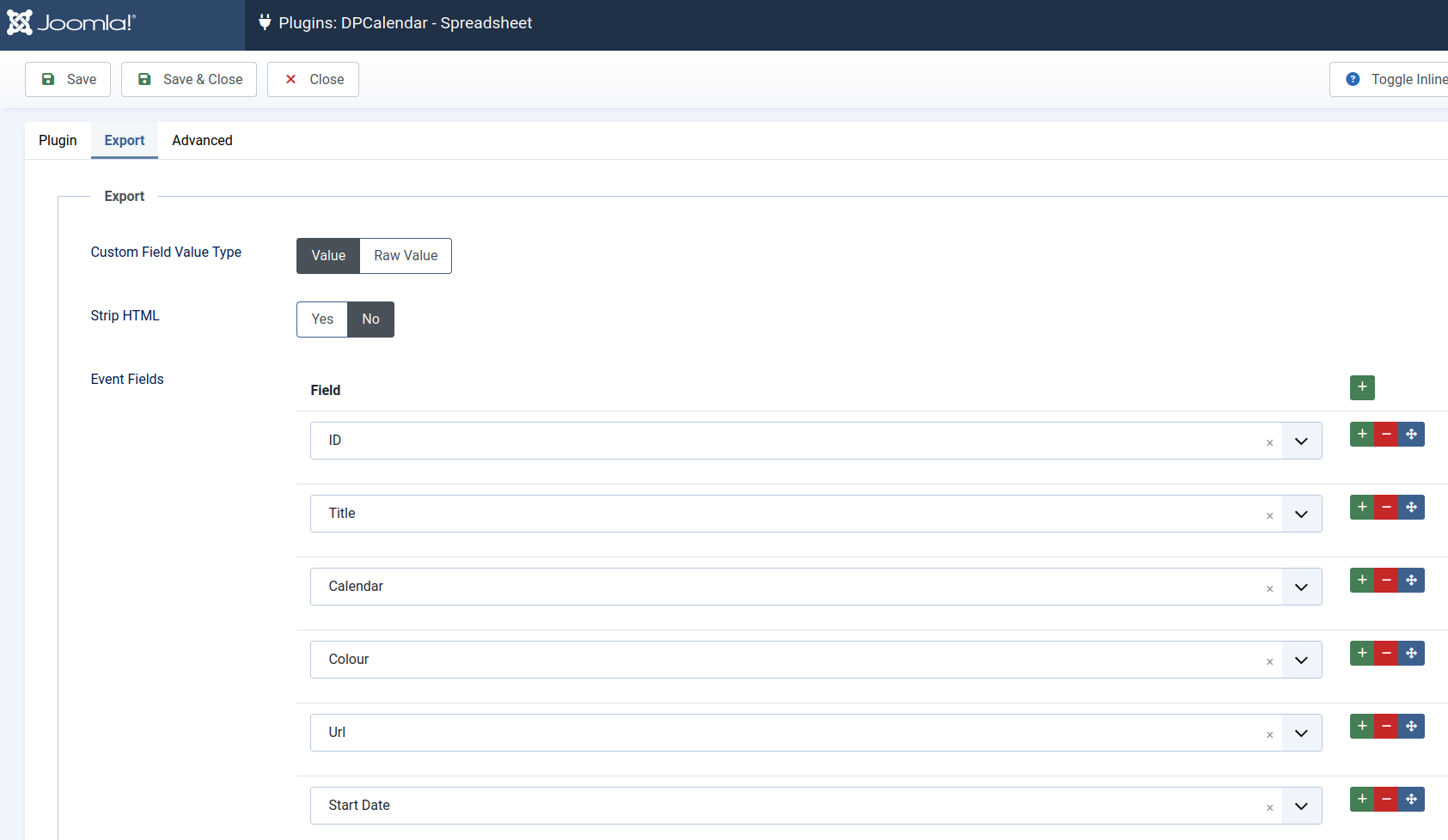Viewport: 1448px width, 840px height.
Task: Set Custom Field Value Type to Raw Value
Action: click(x=406, y=256)
